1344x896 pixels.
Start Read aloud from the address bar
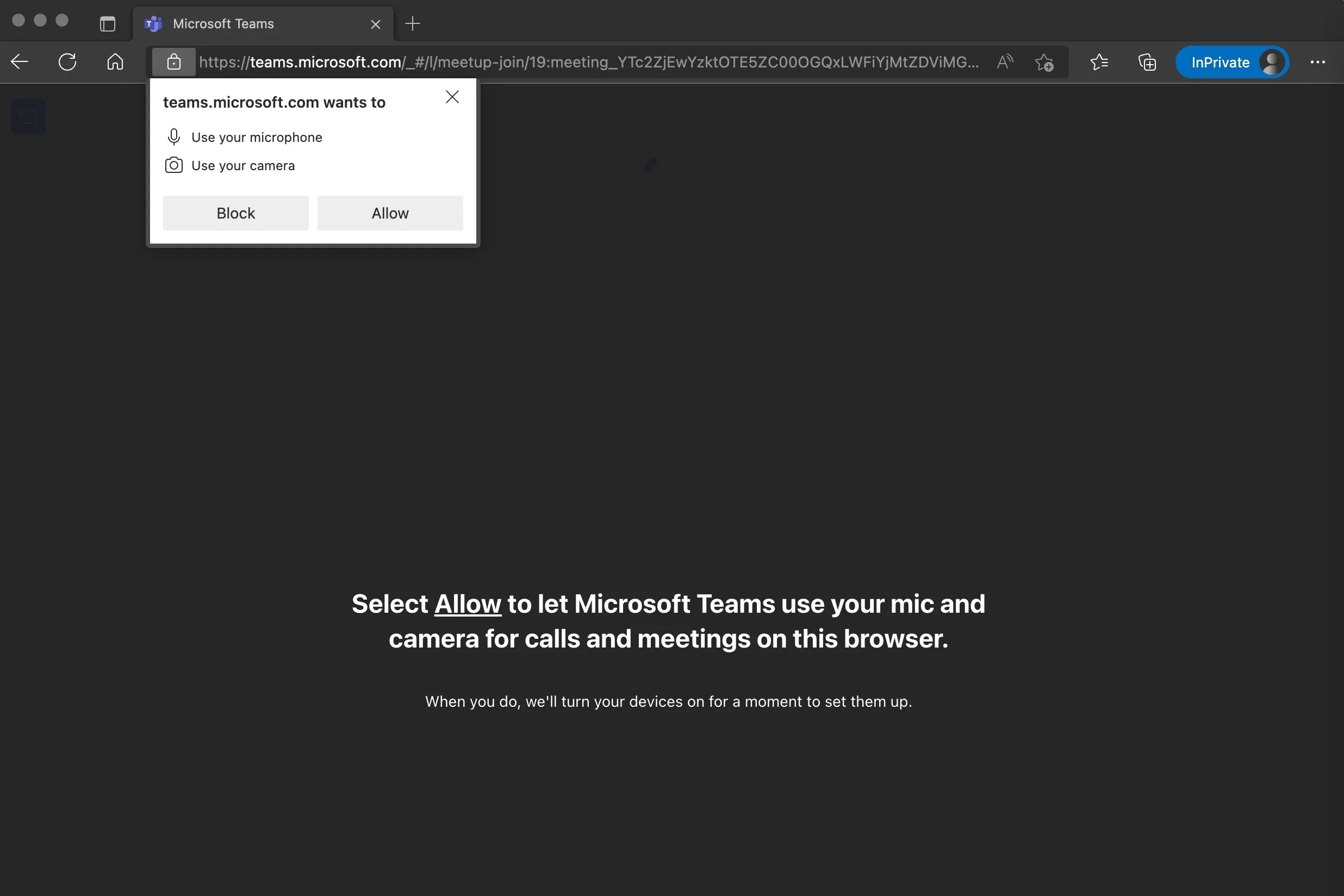(1005, 62)
